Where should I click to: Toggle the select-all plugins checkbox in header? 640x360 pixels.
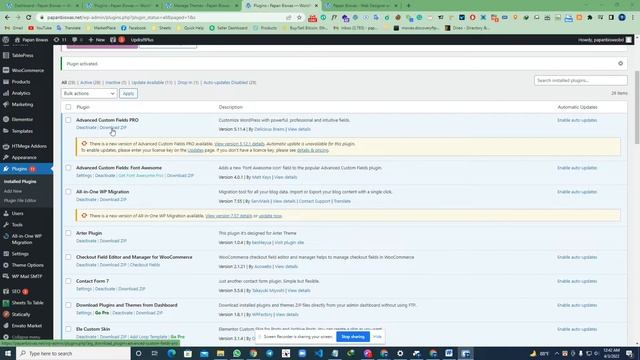pos(68,107)
